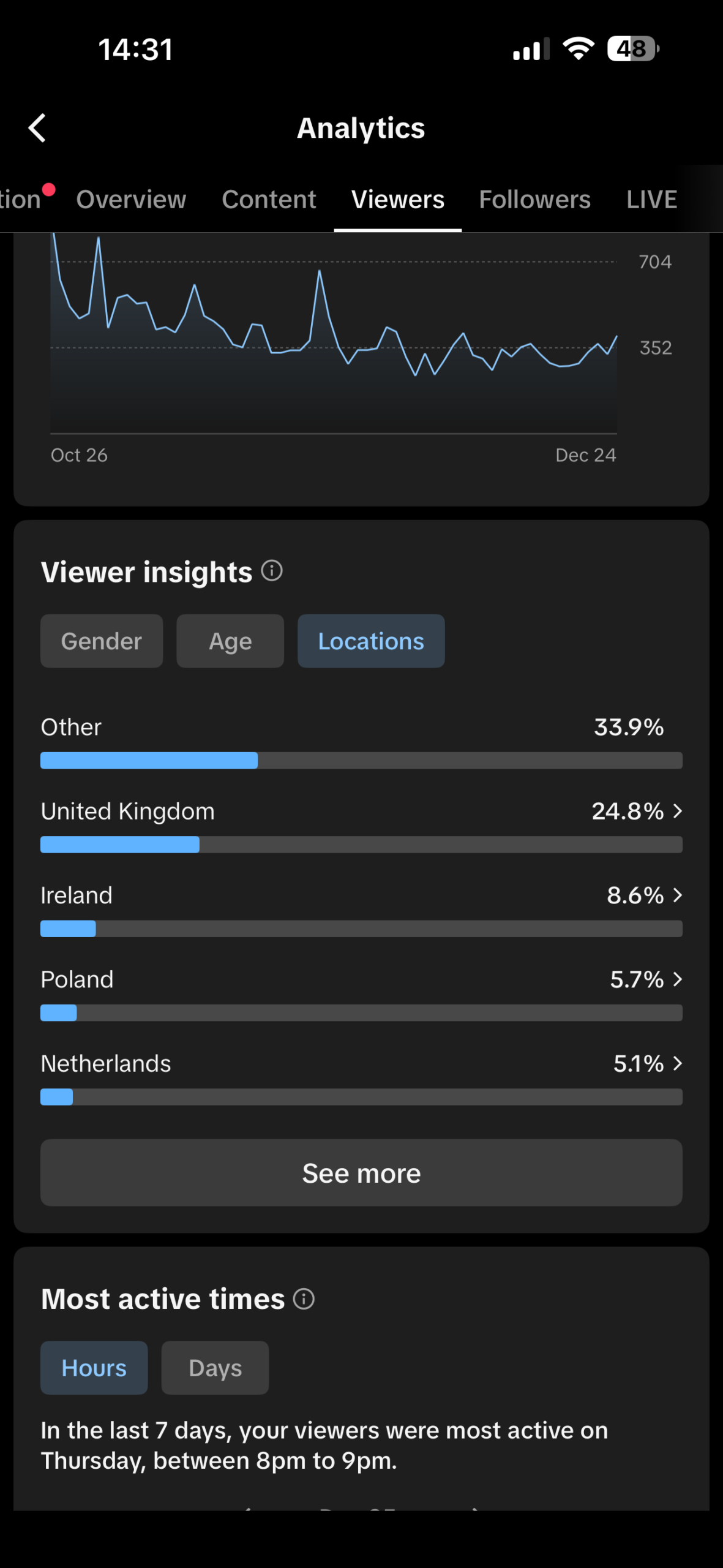Open the Overview tab
The height and width of the screenshot is (1568, 723).
click(131, 200)
